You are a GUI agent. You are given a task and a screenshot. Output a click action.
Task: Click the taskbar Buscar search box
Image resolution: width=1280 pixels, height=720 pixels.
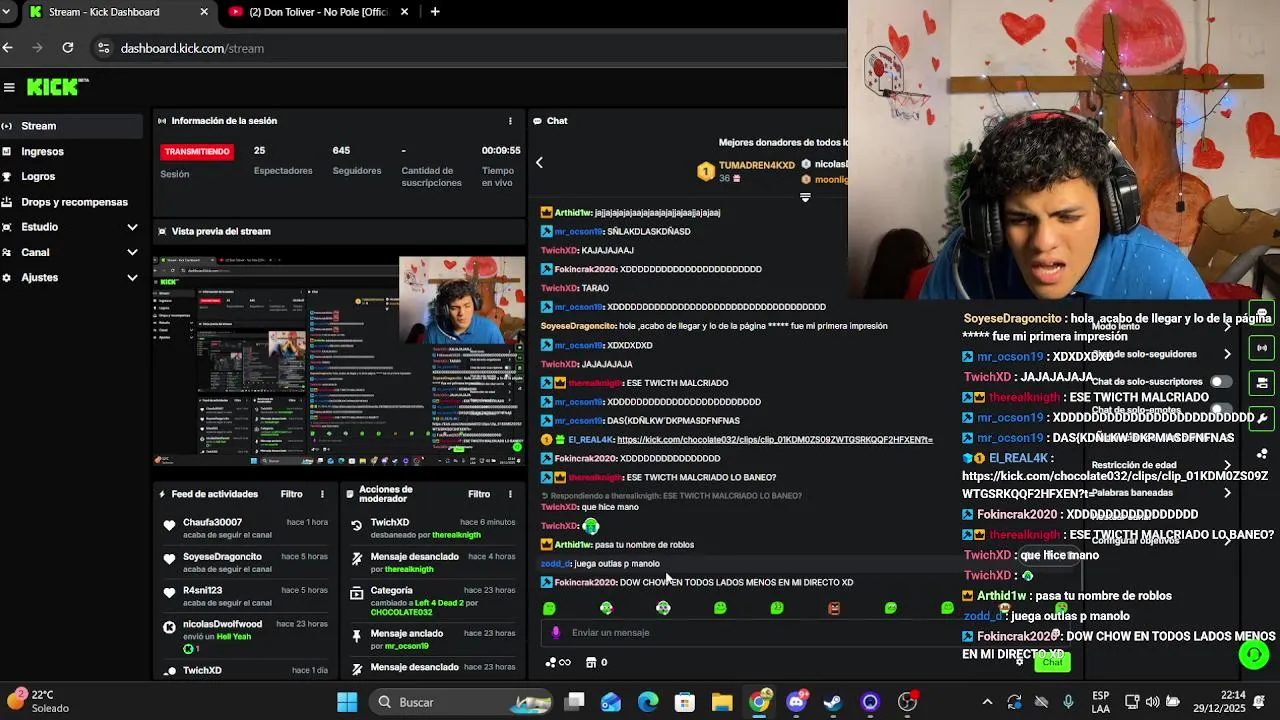(x=462, y=702)
